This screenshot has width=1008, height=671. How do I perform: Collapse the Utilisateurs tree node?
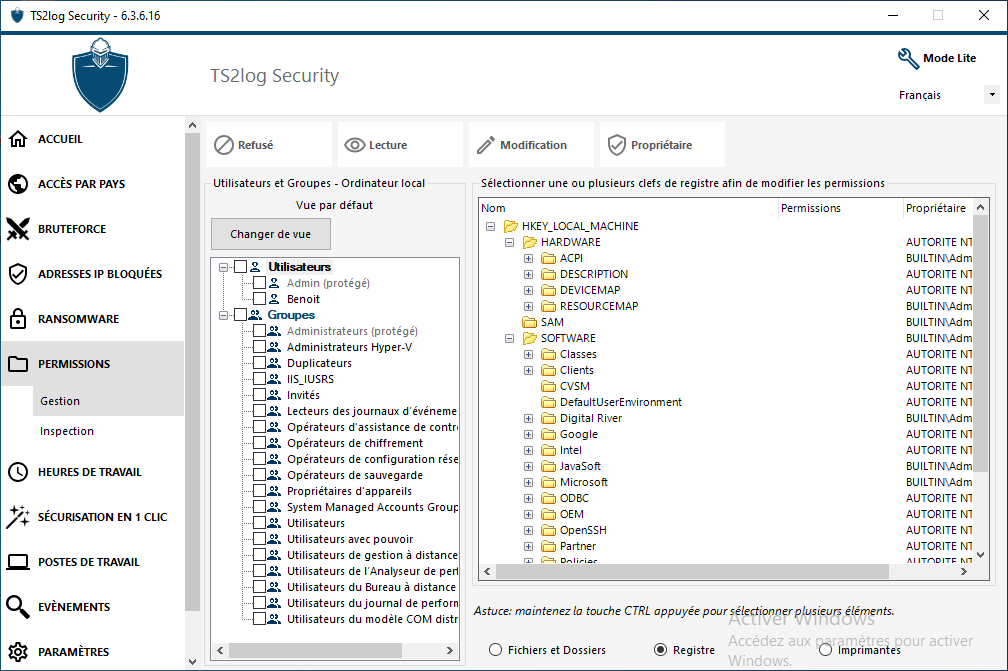(223, 267)
